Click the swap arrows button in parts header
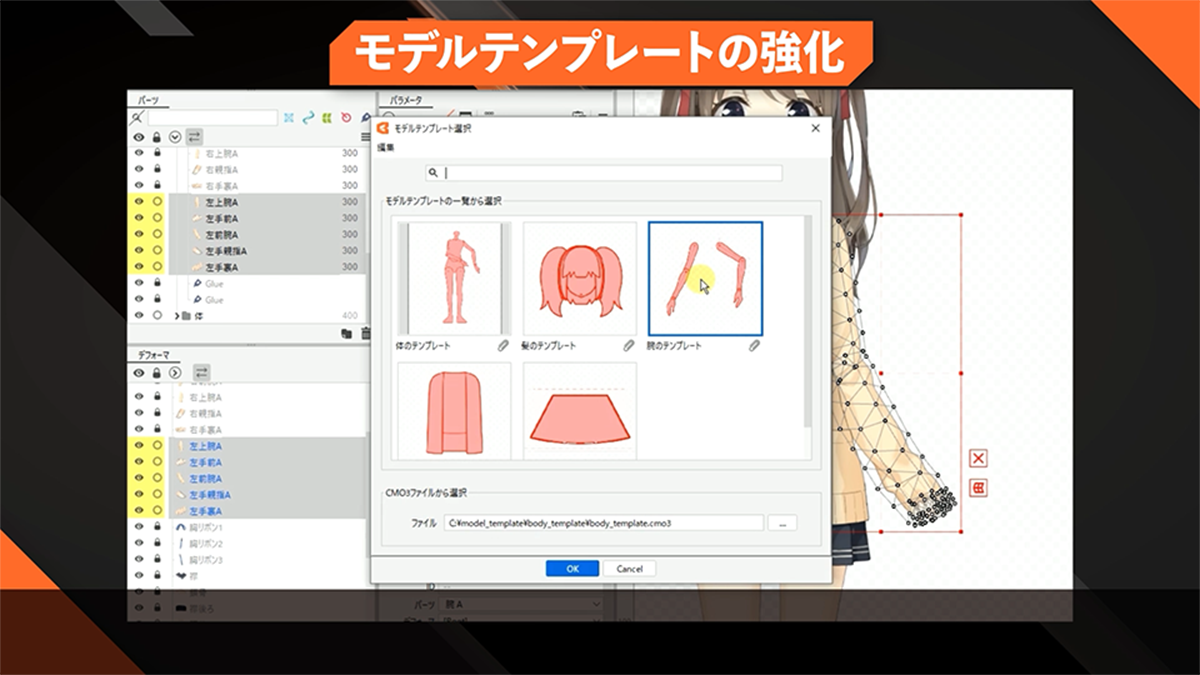This screenshot has height=675, width=1200. [x=194, y=136]
